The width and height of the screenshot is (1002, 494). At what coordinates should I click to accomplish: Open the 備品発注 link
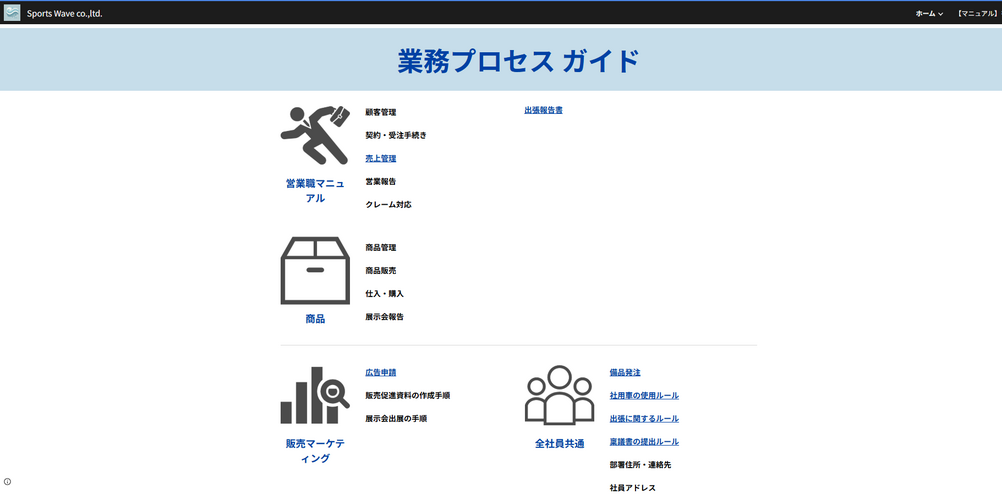tap(625, 372)
